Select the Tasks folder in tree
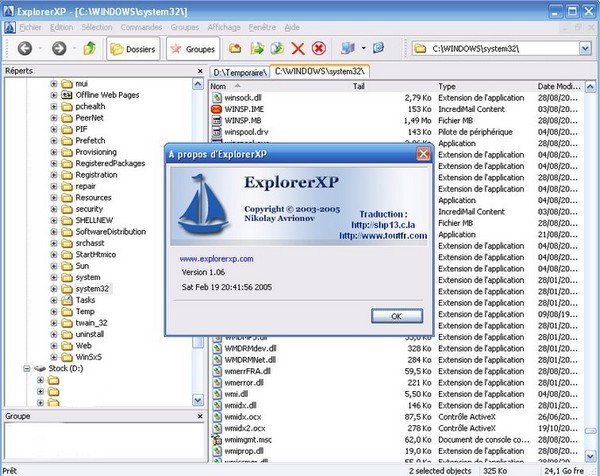Viewport: 600px width, 476px height. coord(85,300)
